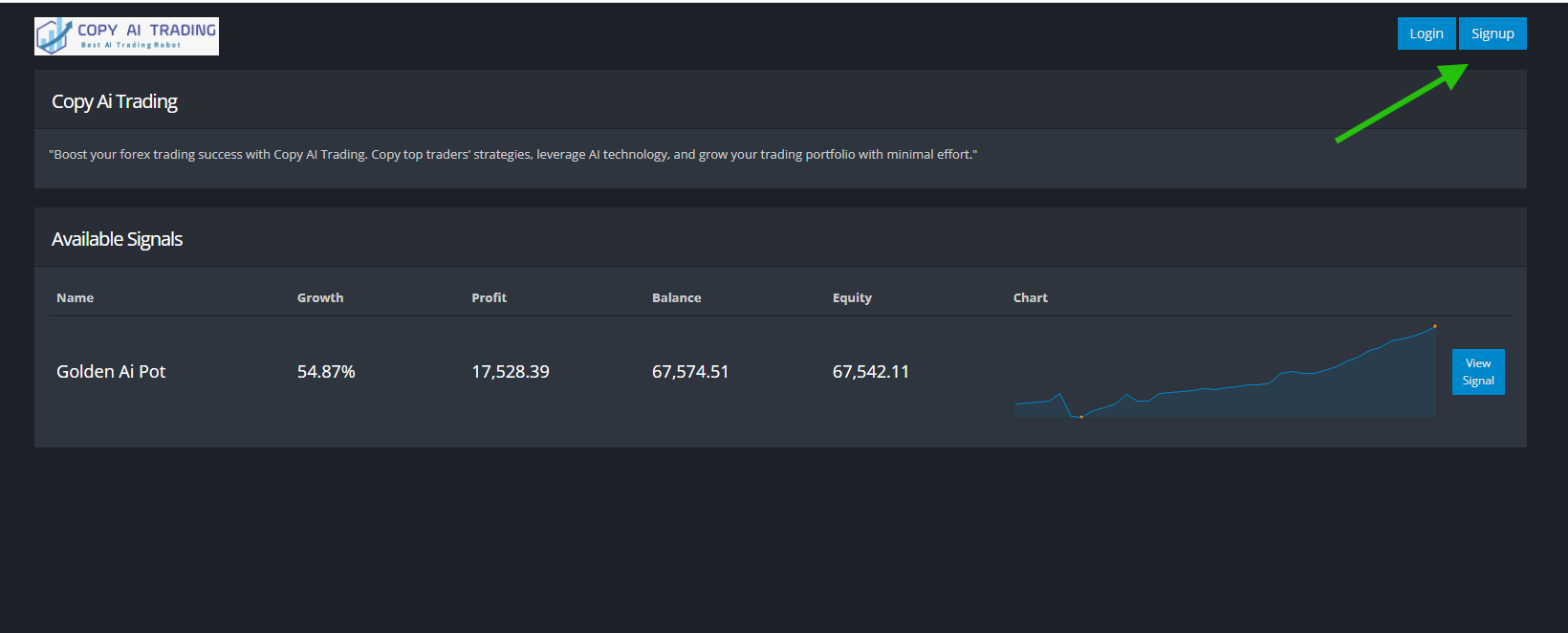
Task: Click View Signal for Golden Ai Pot
Action: point(1477,372)
